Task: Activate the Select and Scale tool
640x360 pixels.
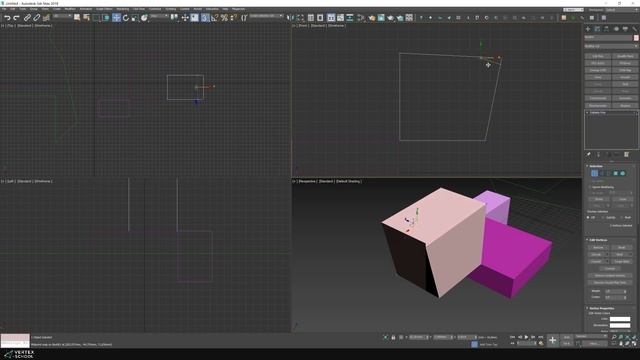Action: pyautogui.click(x=135, y=18)
